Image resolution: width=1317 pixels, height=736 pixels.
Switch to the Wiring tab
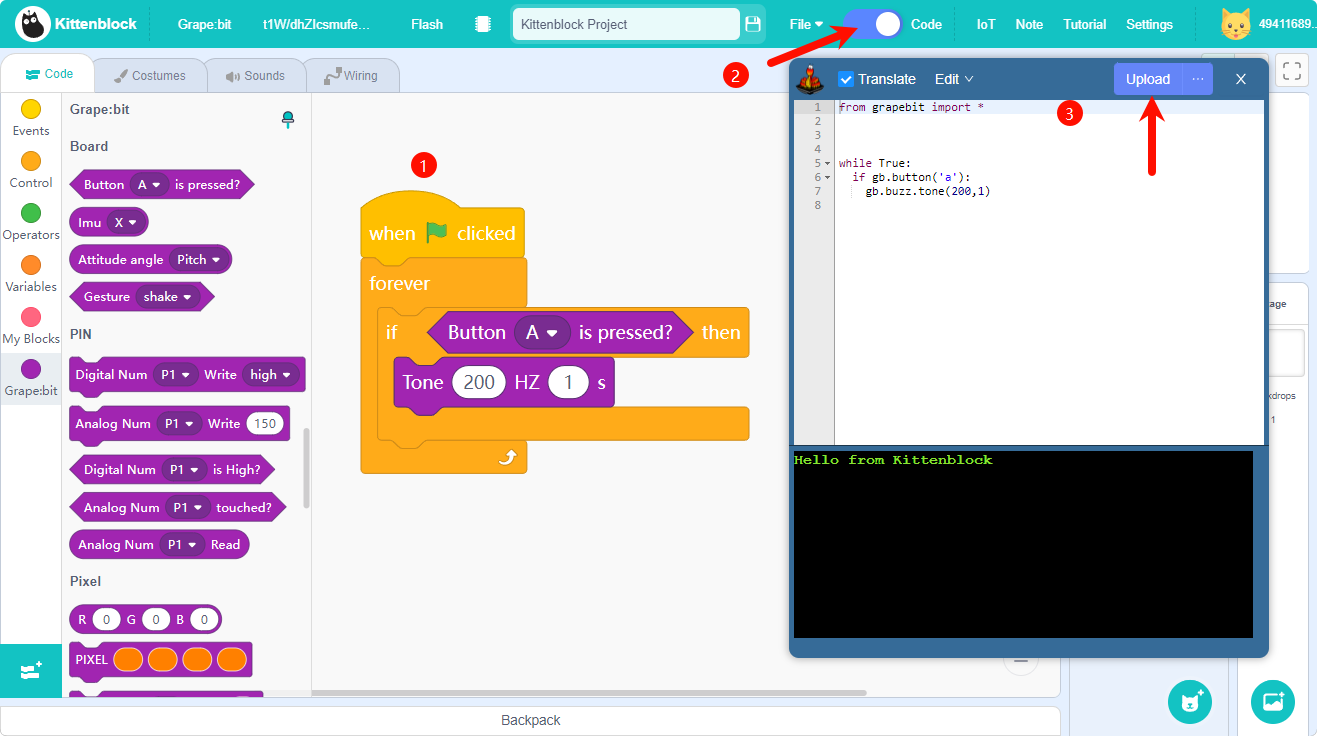click(x=350, y=75)
